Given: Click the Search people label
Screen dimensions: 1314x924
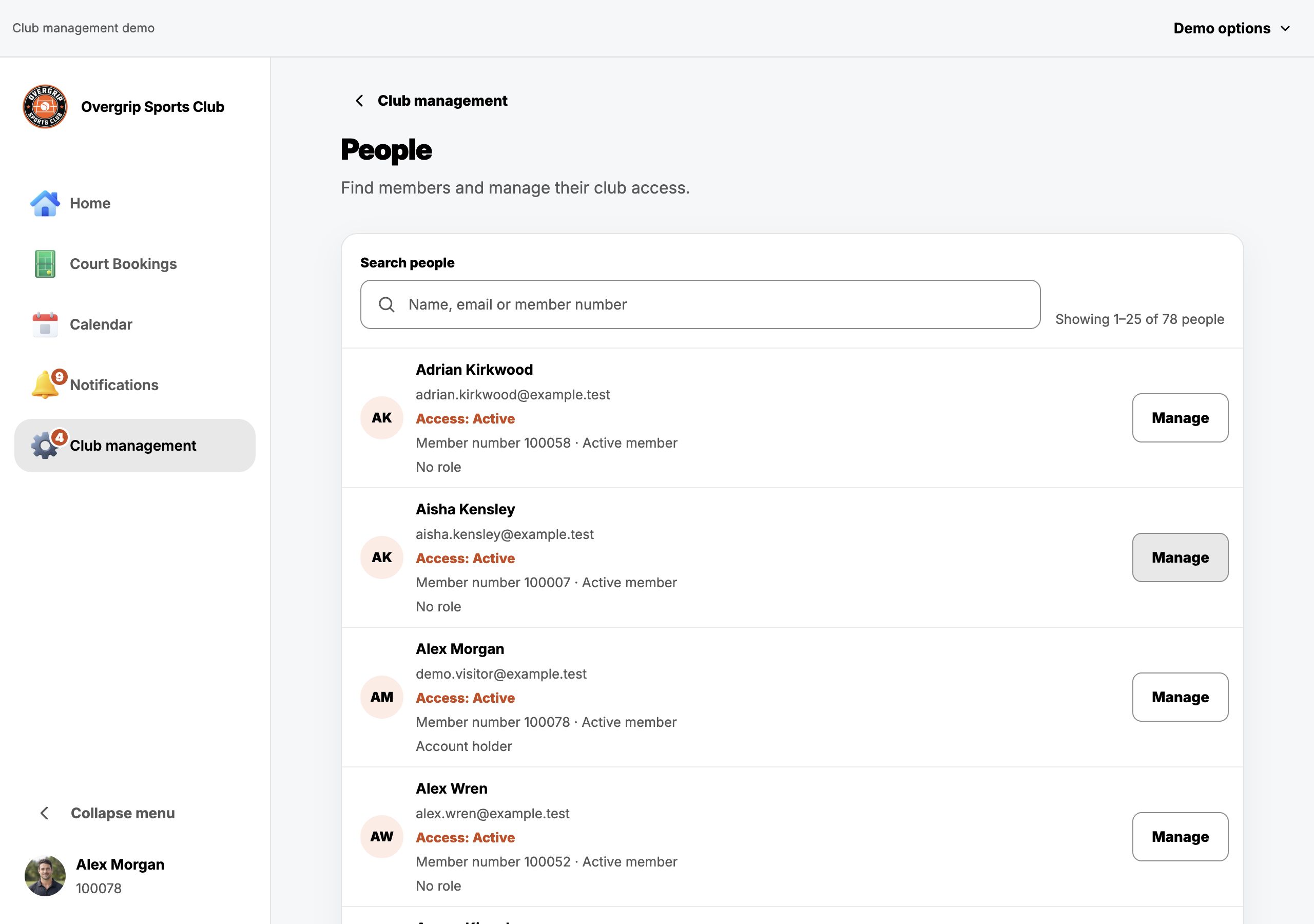Looking at the screenshot, I should click(407, 263).
